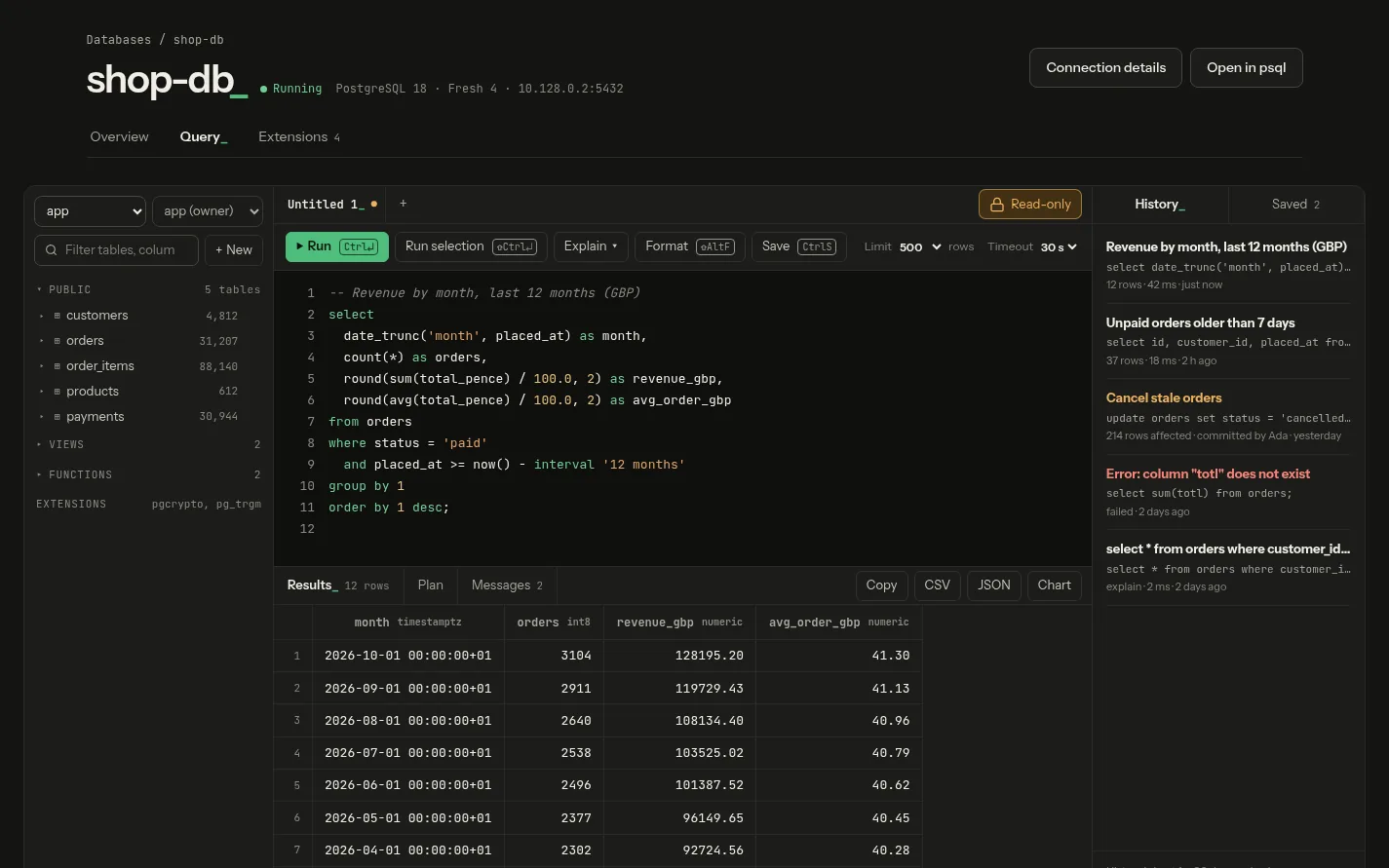Run the query with Run button
This screenshot has height=868, width=1389.
click(337, 246)
